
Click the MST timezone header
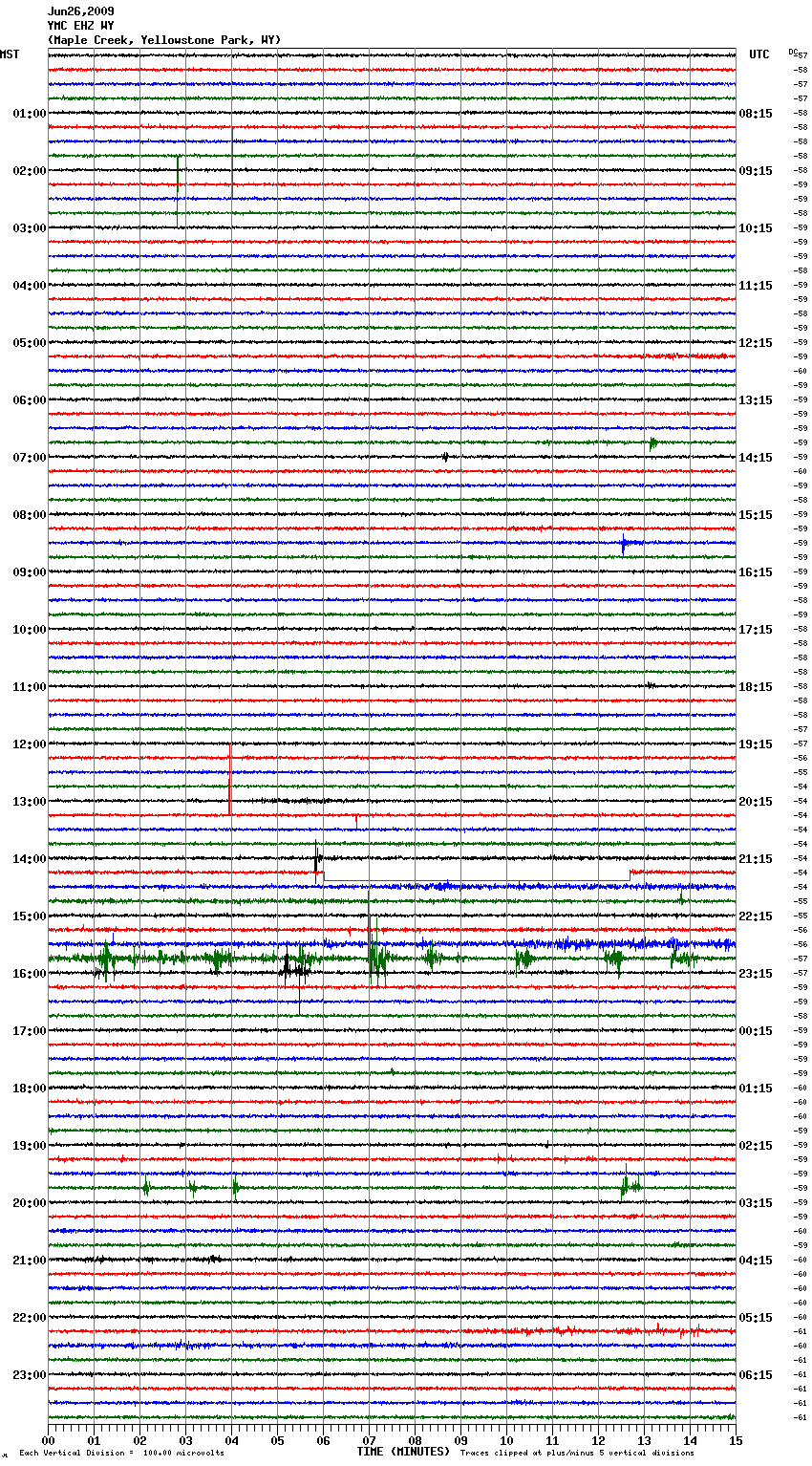10,54
